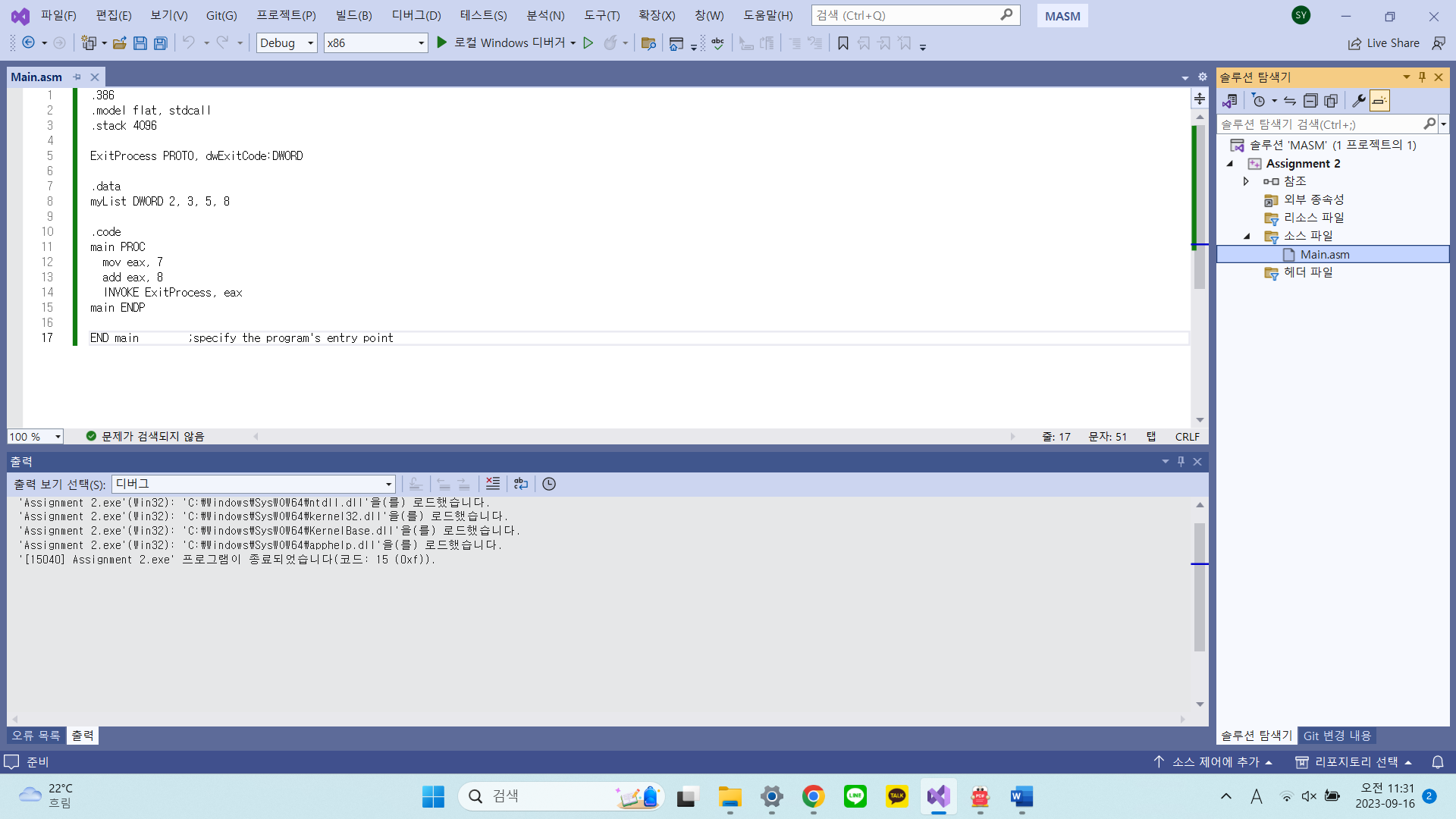The width and height of the screenshot is (1456, 819).
Task: Pin the 출력 output panel
Action: coord(1181,461)
